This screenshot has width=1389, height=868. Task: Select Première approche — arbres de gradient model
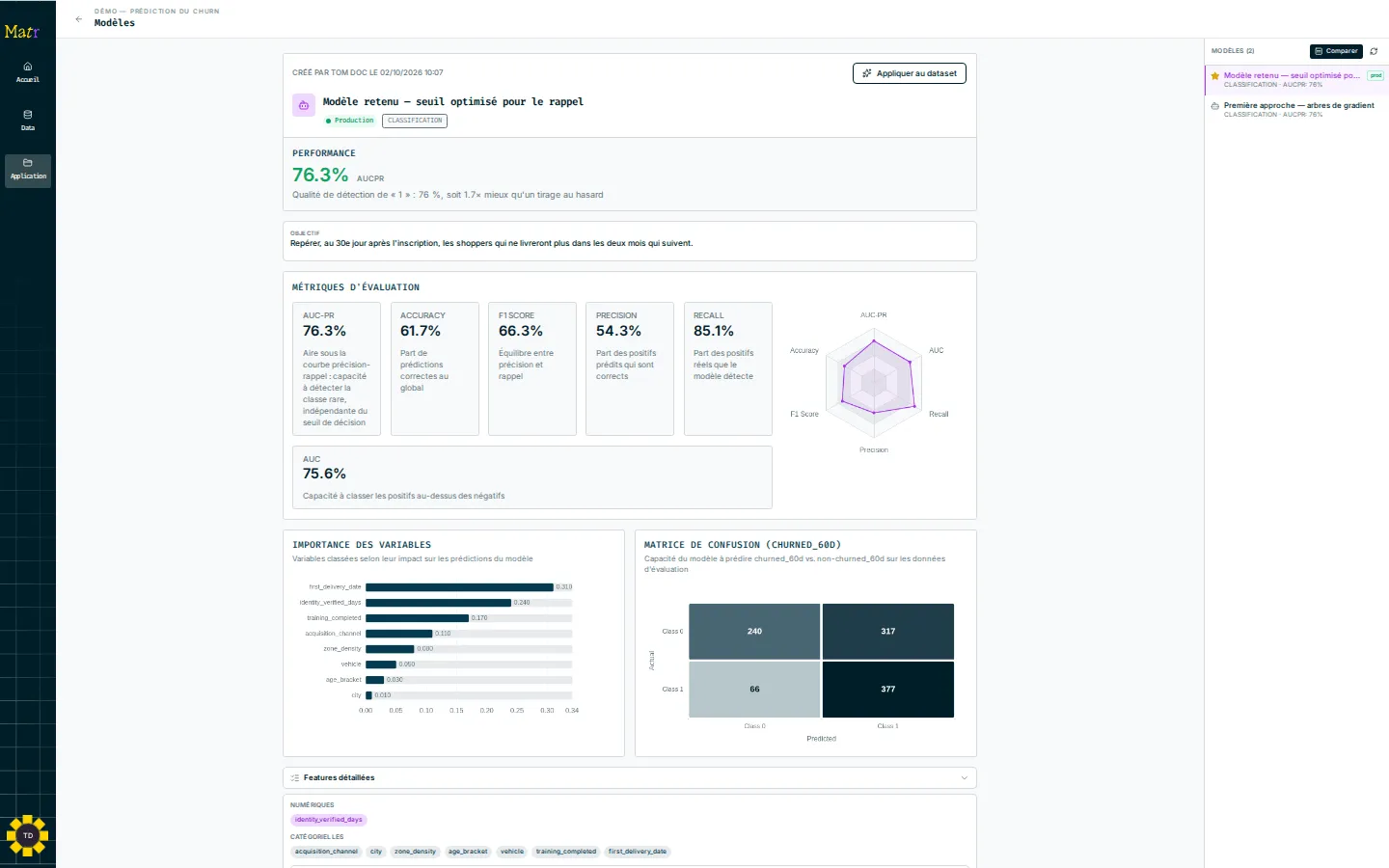[x=1296, y=109]
